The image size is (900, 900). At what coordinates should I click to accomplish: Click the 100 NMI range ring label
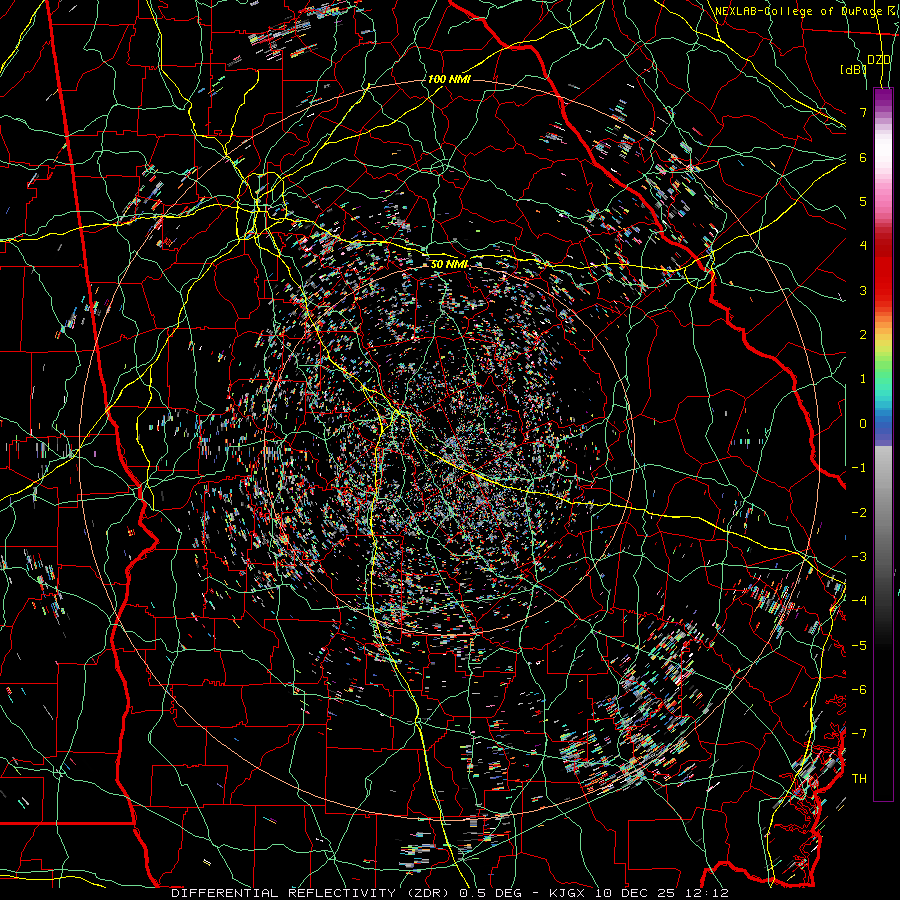pyautogui.click(x=449, y=79)
